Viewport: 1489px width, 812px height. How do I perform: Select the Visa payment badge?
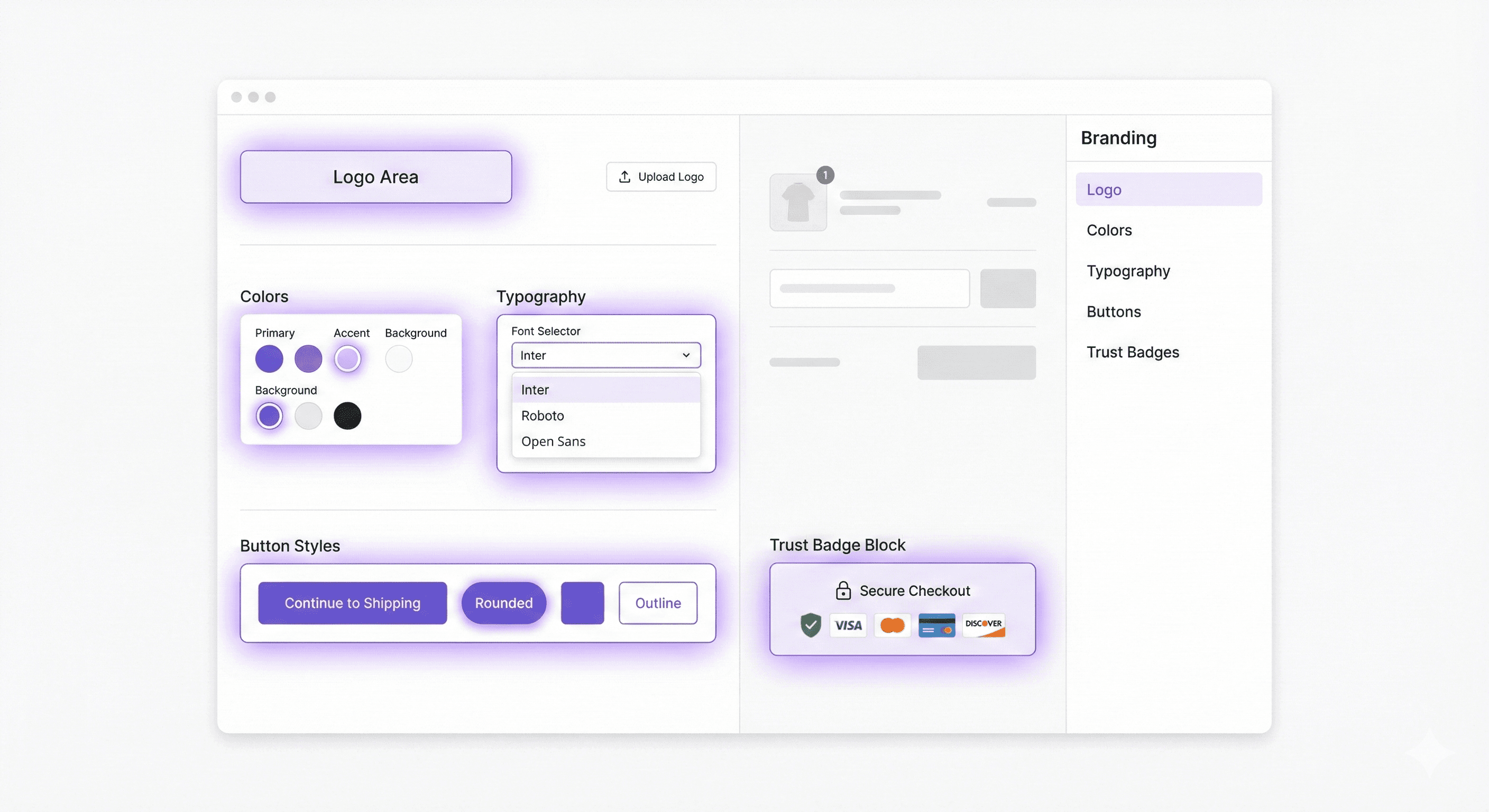coord(848,626)
